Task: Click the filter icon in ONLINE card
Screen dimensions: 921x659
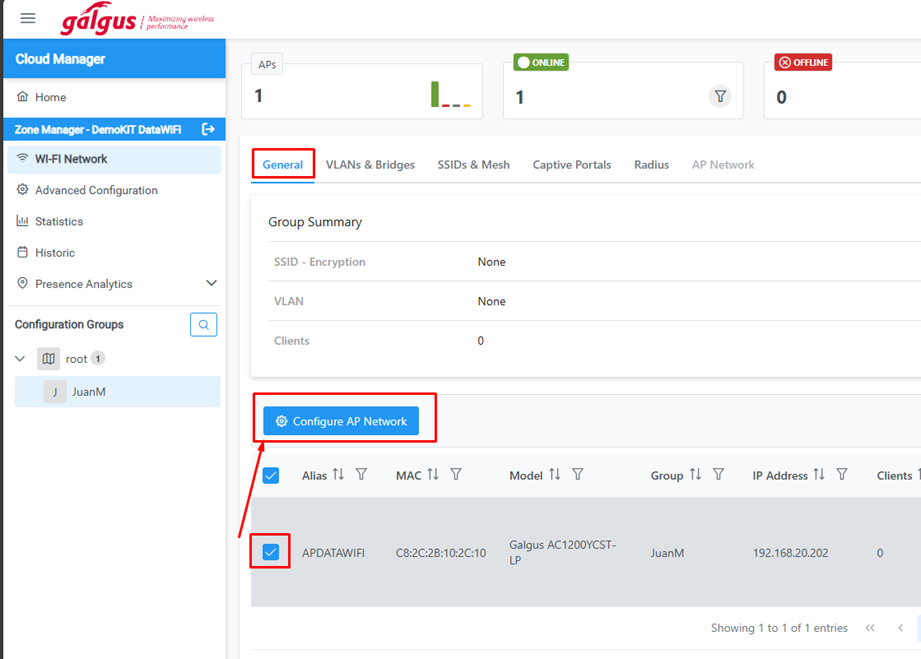Action: click(x=720, y=96)
